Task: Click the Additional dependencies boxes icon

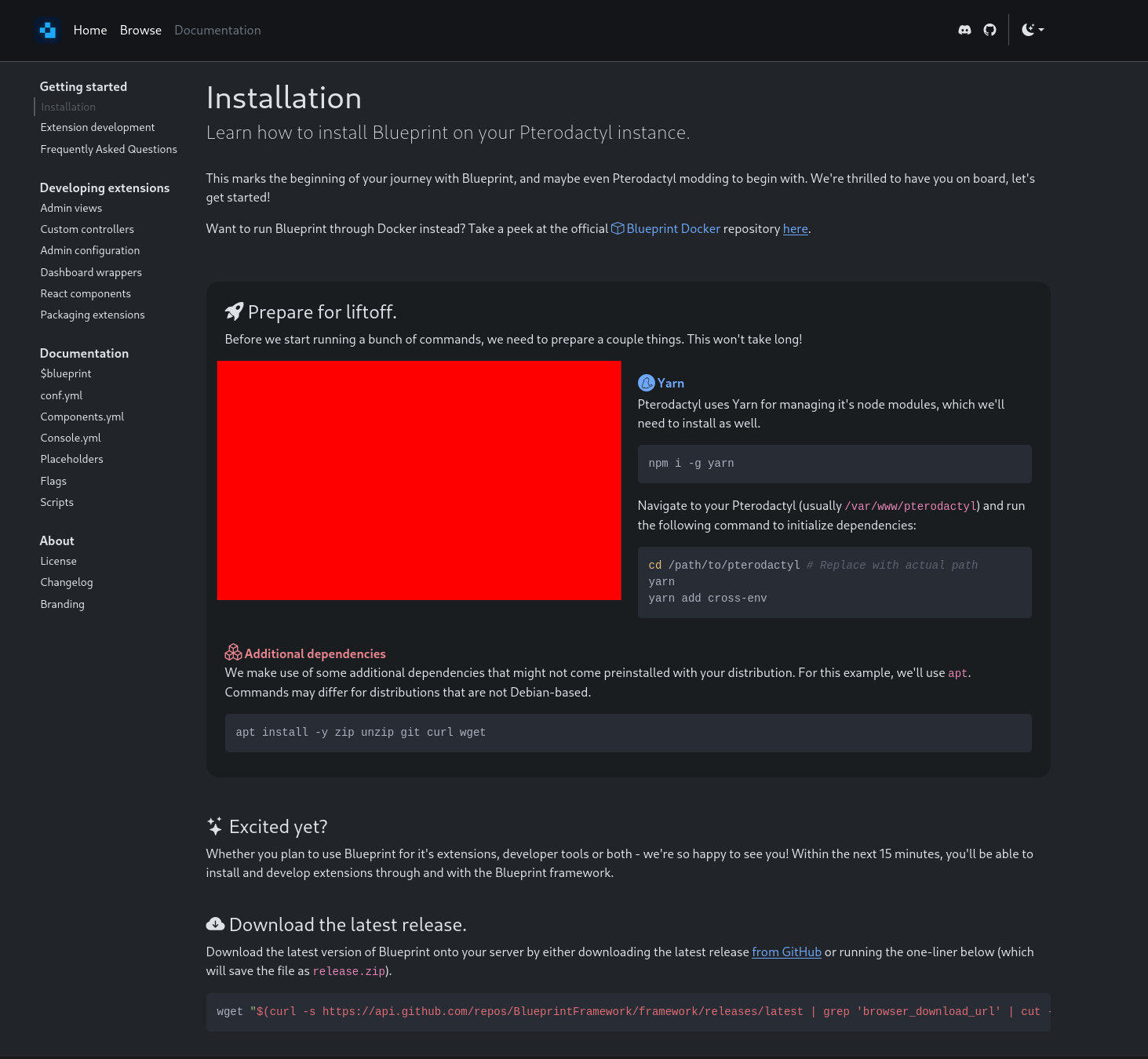Action: [x=233, y=653]
